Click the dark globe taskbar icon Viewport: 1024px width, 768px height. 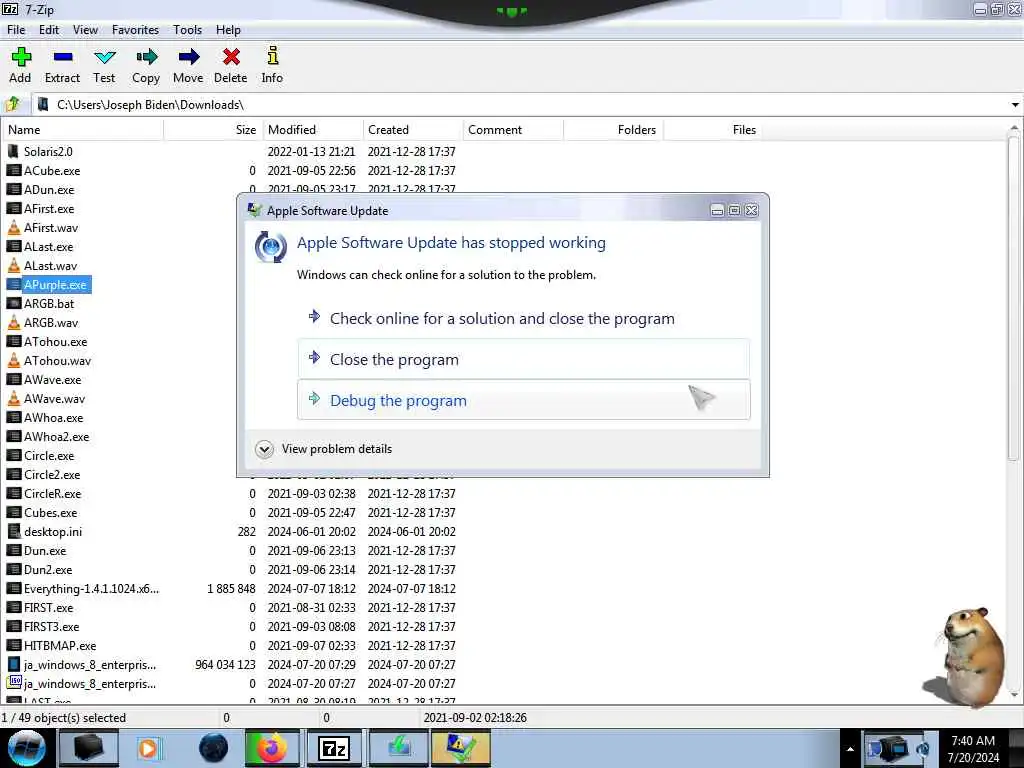coord(213,748)
